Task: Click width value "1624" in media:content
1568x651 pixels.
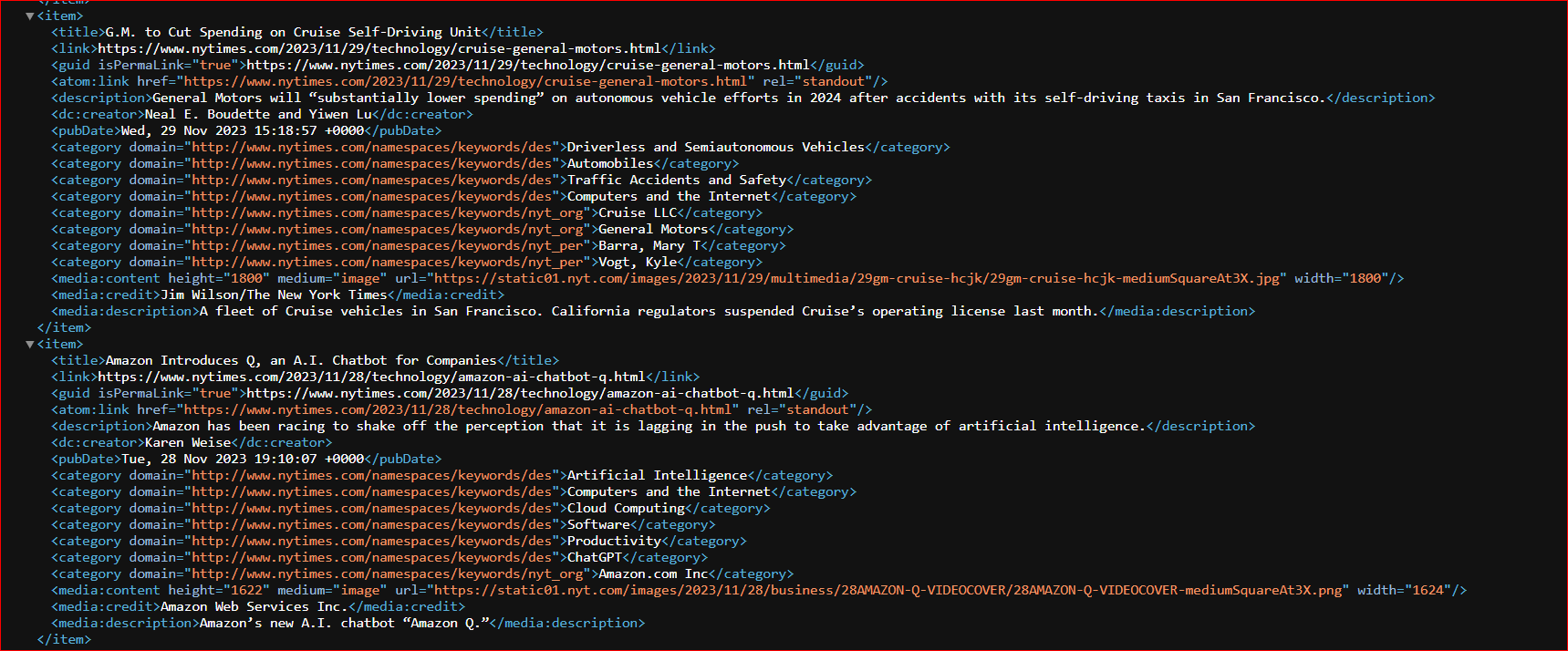Action: point(1428,590)
